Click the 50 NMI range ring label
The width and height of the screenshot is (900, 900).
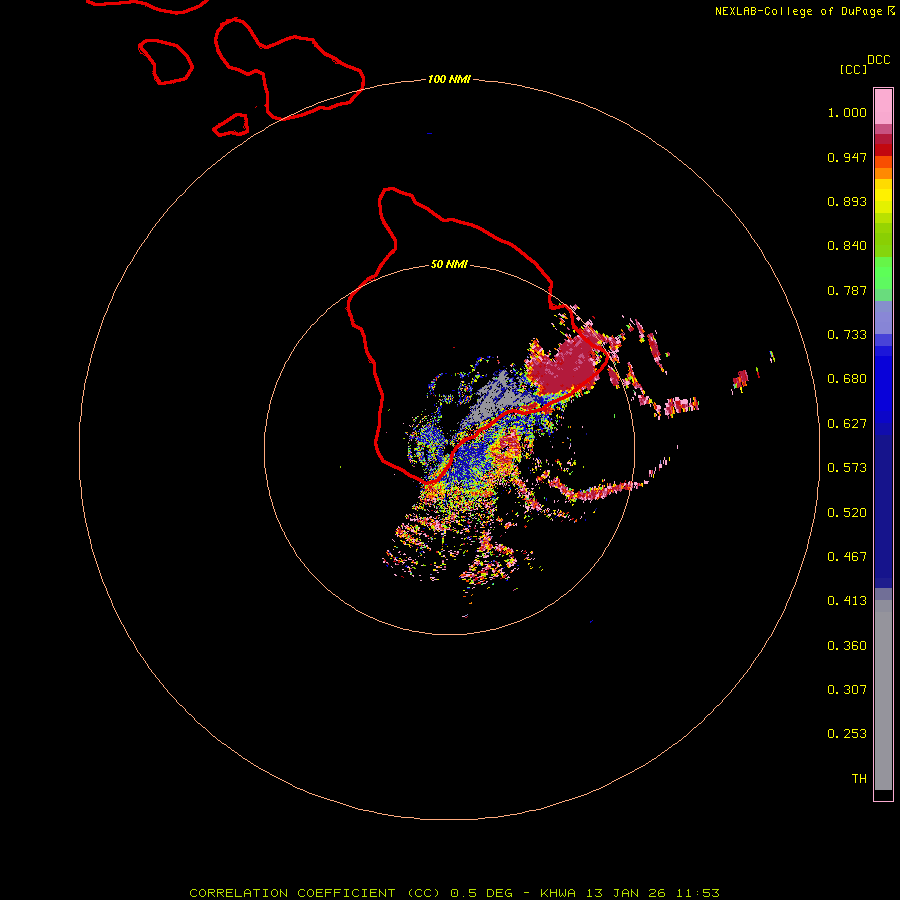tap(449, 264)
